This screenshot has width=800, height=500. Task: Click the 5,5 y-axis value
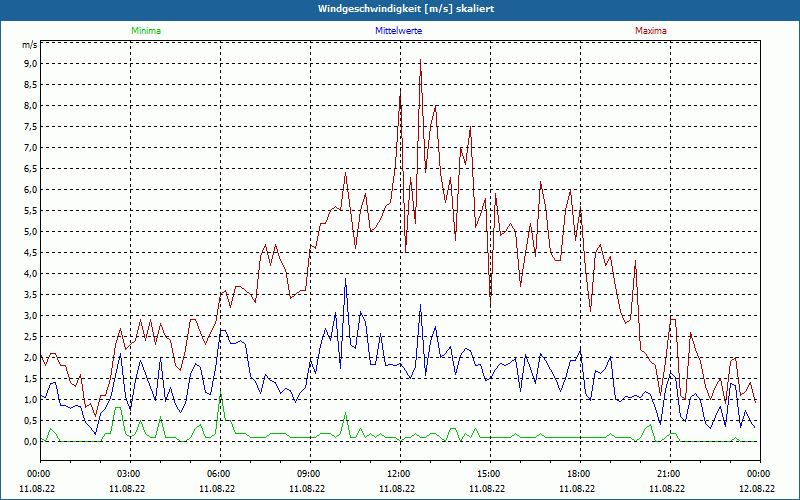30,211
